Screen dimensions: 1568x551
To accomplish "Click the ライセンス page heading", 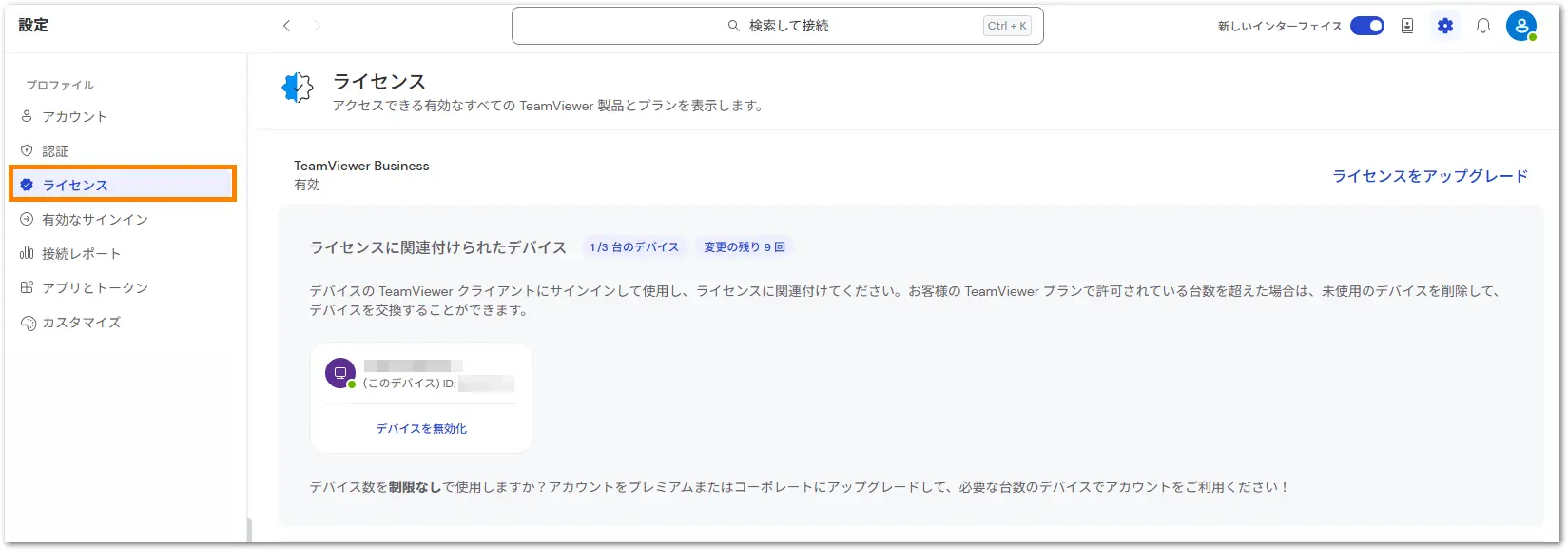I will (x=379, y=82).
